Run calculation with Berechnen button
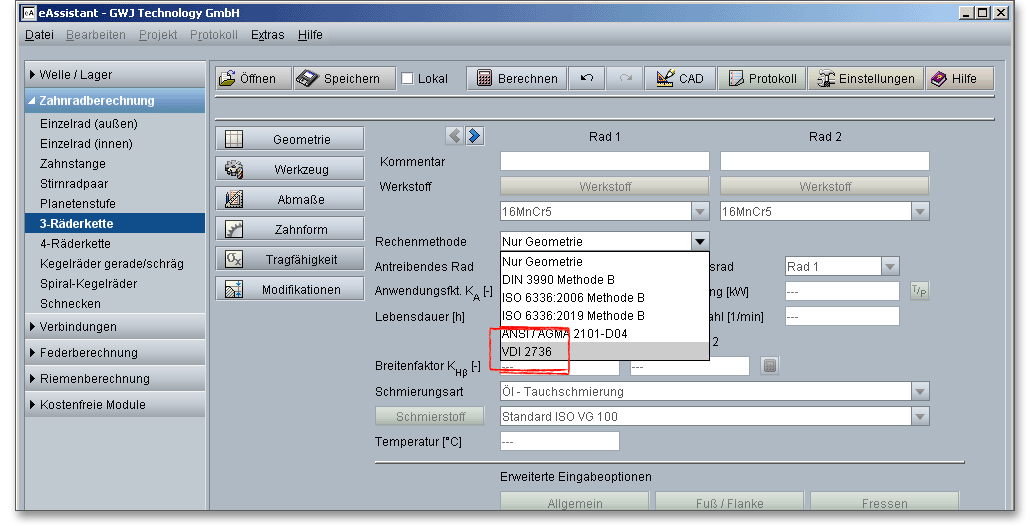Image resolution: width=1030 pixels, height=526 pixels. [x=517, y=79]
